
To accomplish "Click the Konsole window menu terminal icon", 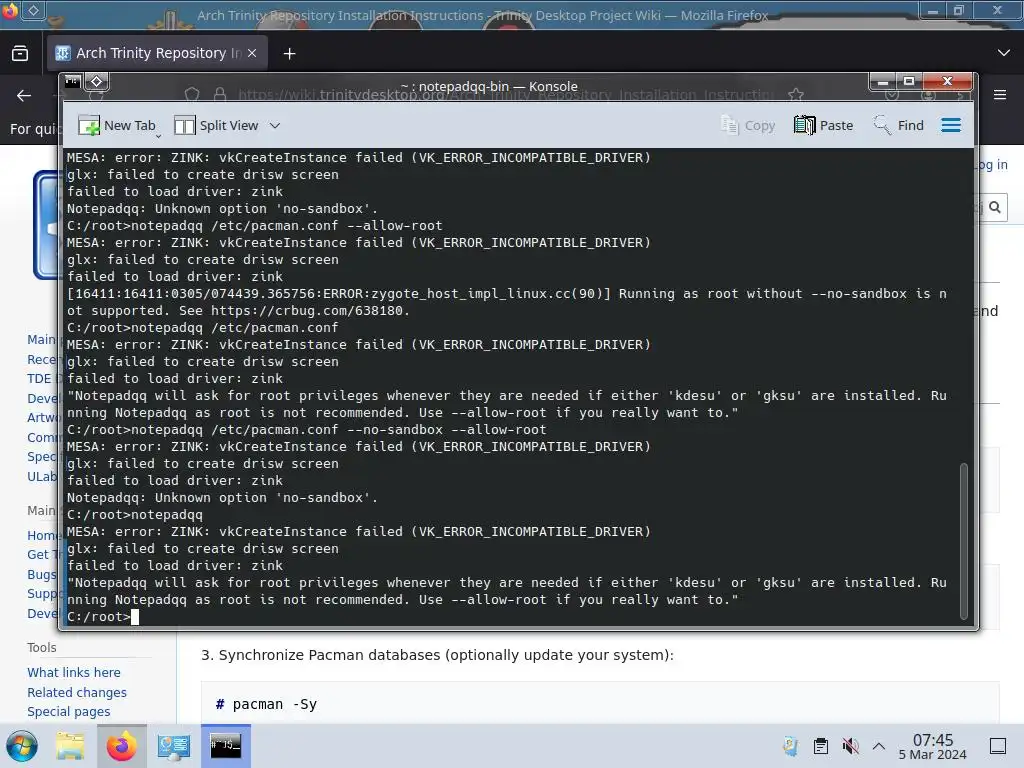I will [72, 82].
